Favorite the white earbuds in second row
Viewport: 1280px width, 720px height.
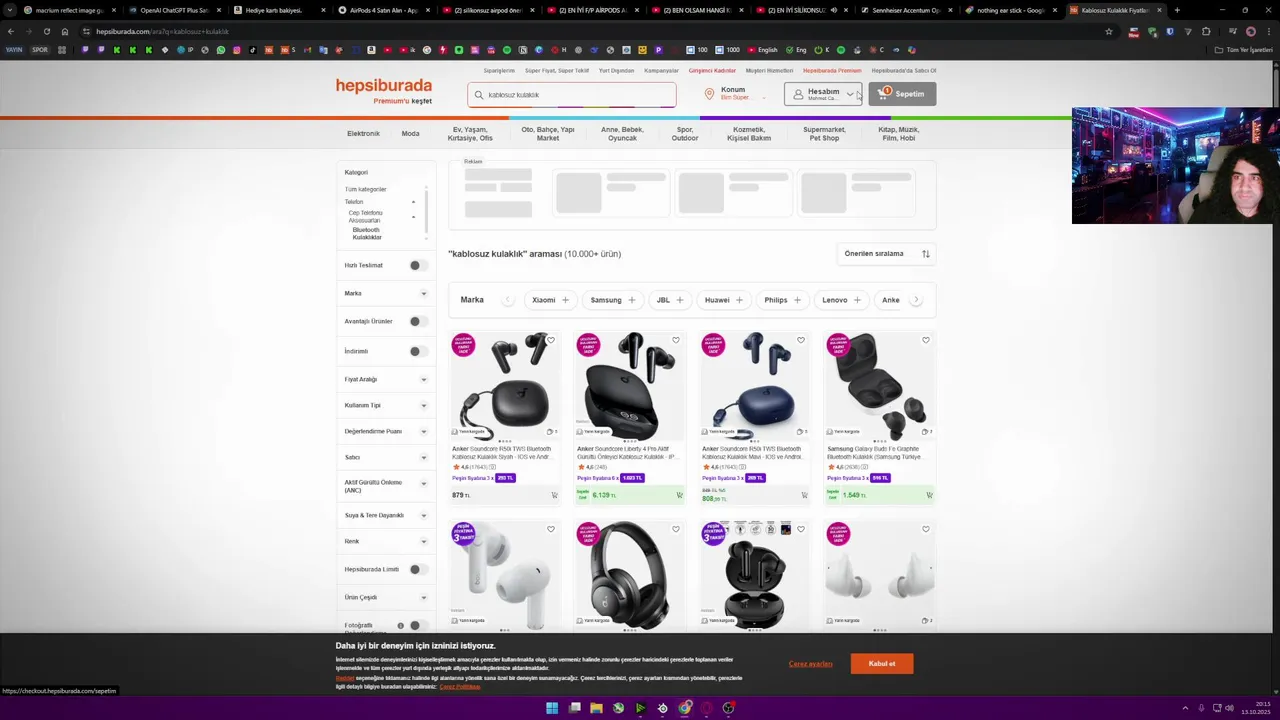[551, 529]
